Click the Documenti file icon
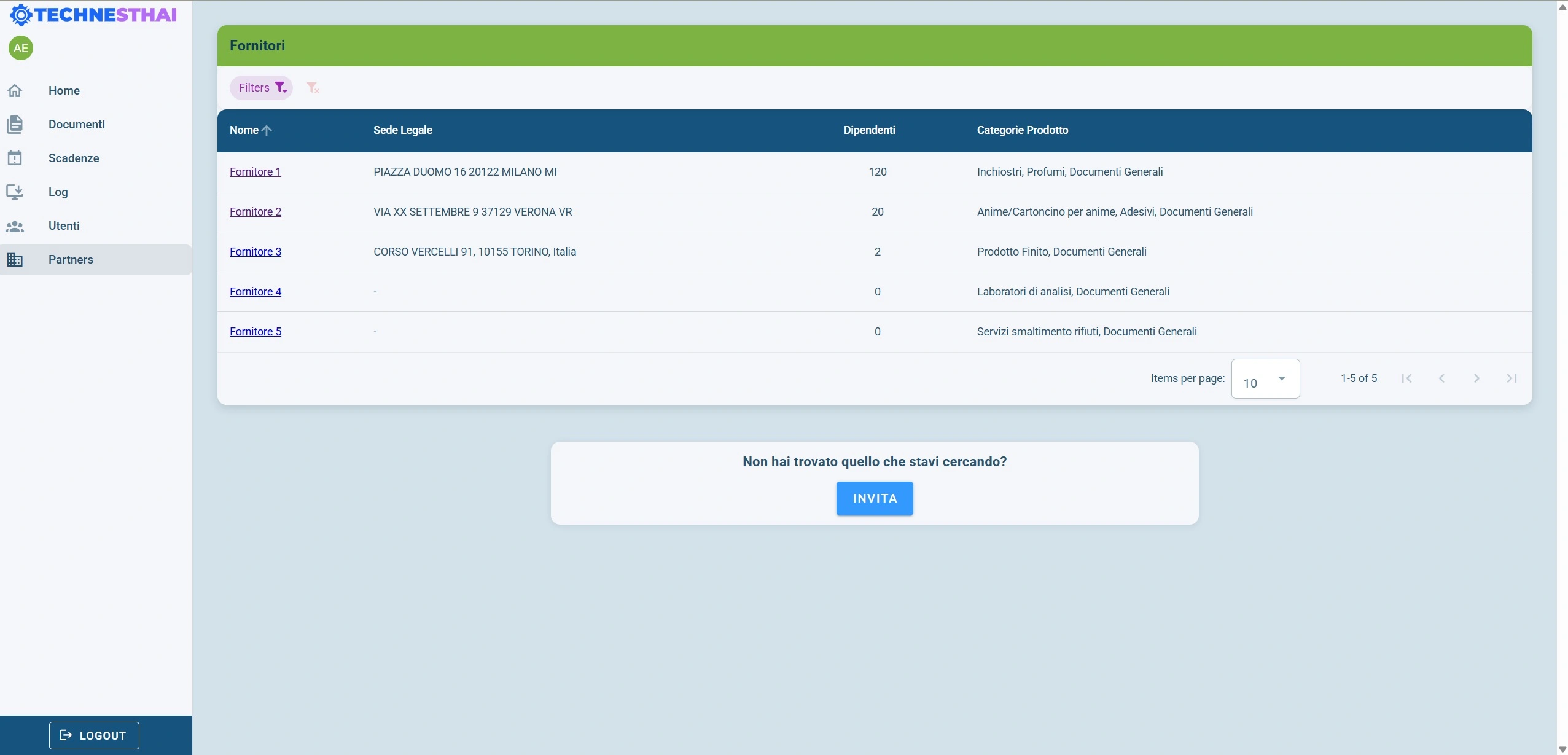Viewport: 1568px width, 755px height. click(15, 125)
